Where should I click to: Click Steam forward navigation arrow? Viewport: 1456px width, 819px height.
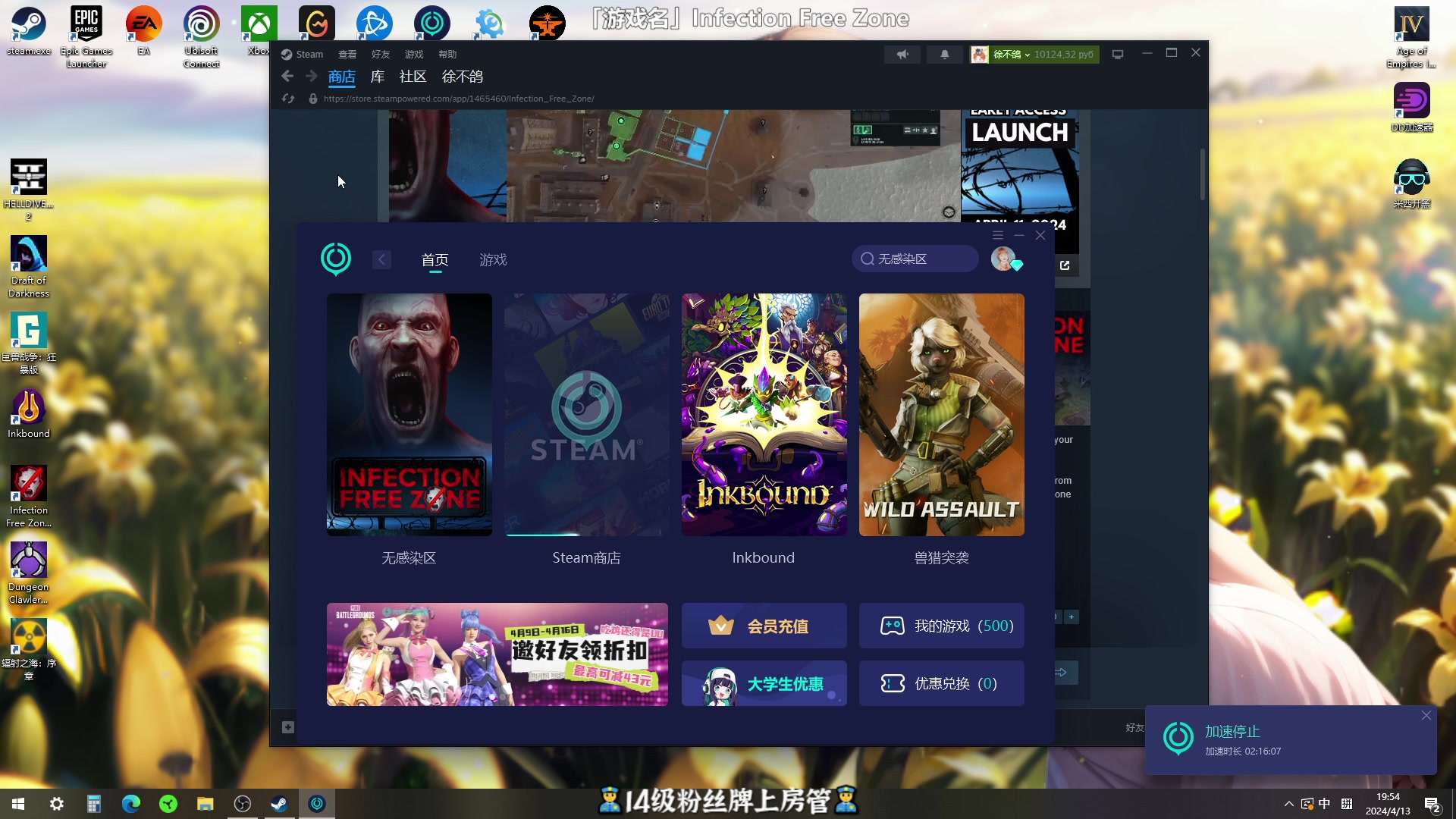coord(311,76)
